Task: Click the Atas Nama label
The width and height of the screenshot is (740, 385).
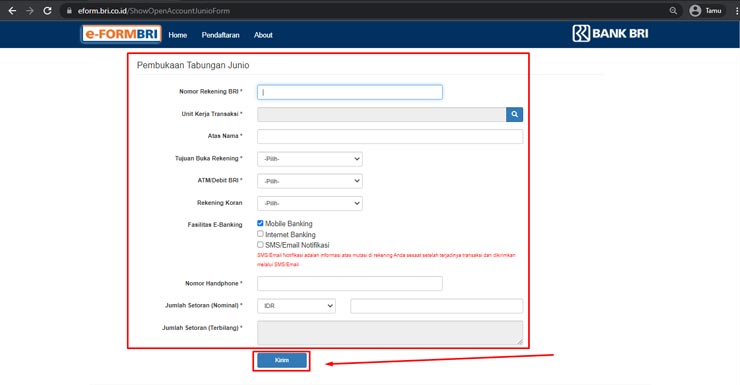Action: [225, 136]
